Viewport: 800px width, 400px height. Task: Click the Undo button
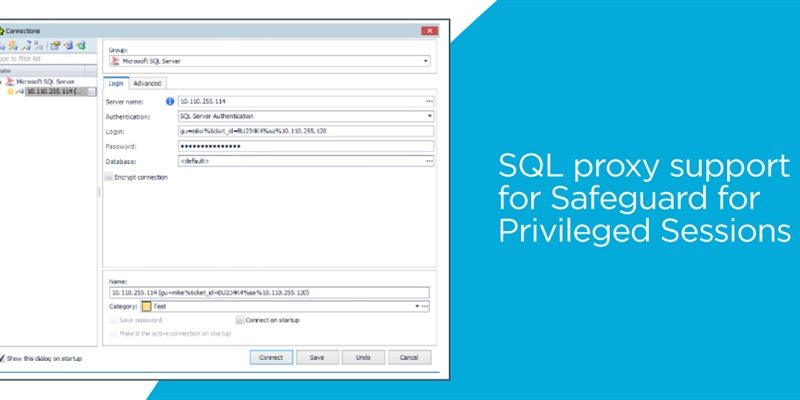363,358
